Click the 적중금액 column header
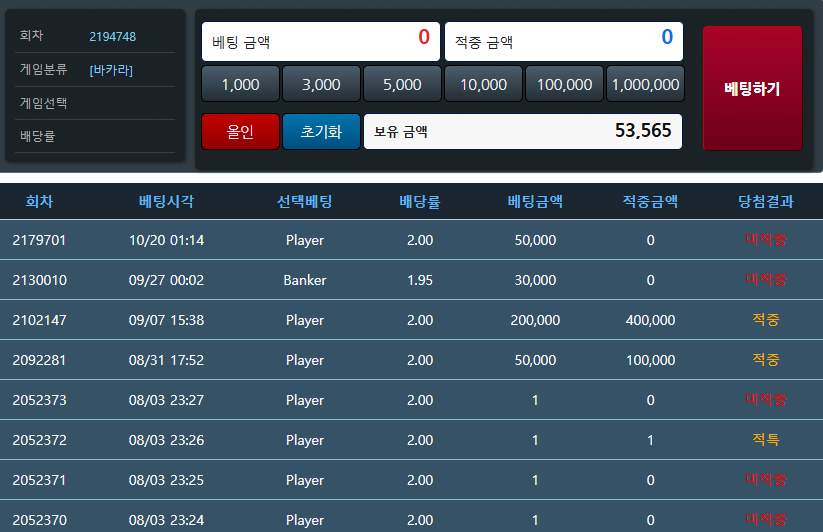Viewport: 823px width, 532px height. [x=650, y=201]
